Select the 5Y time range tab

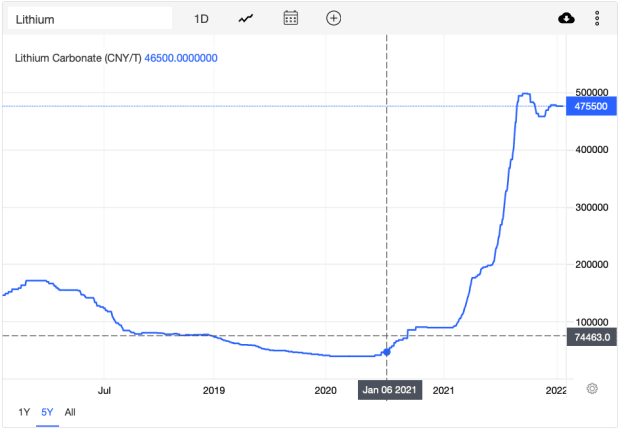pyautogui.click(x=47, y=412)
